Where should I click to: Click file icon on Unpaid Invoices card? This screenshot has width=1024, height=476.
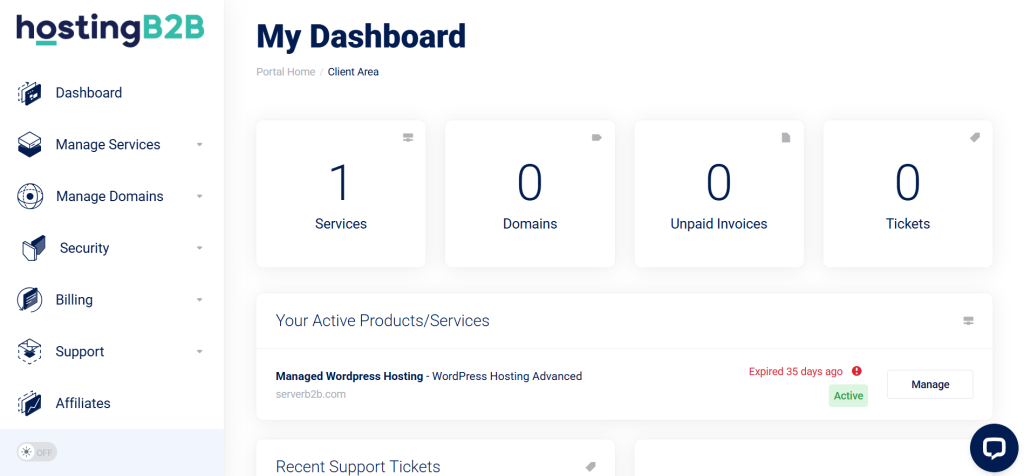click(786, 138)
